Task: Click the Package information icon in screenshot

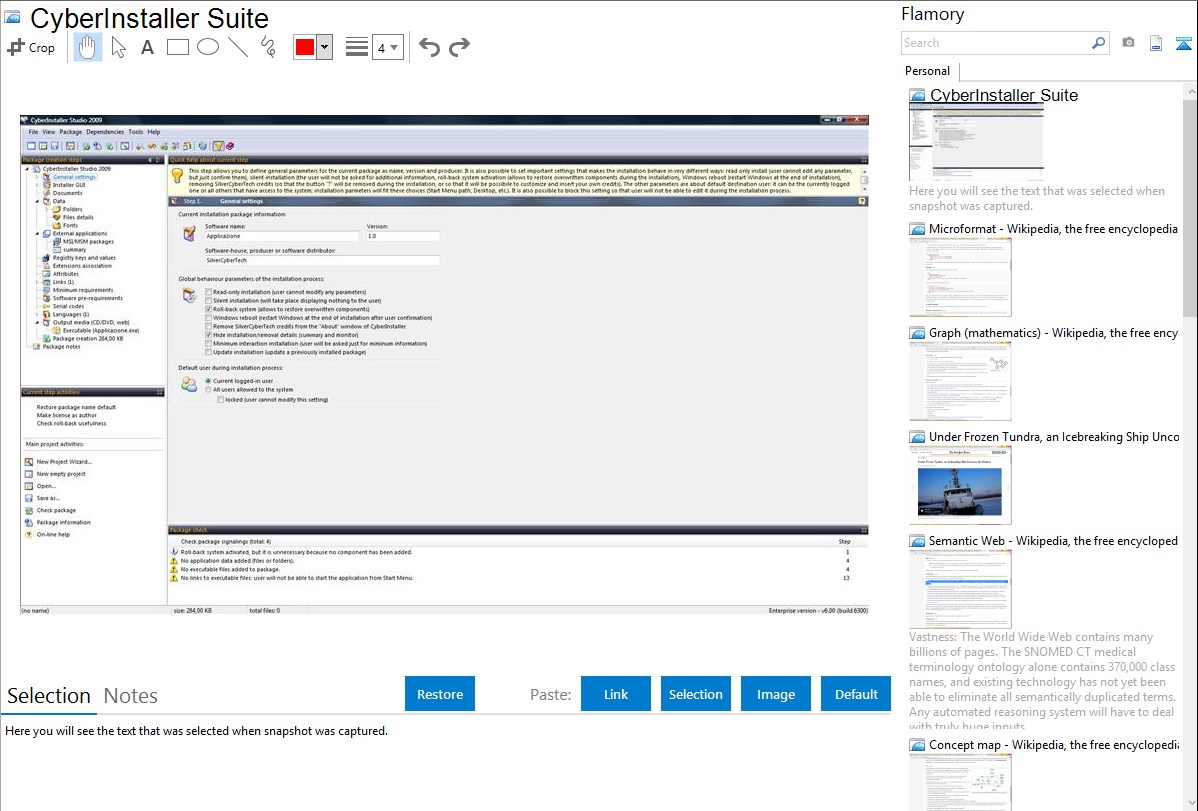Action: coord(28,522)
